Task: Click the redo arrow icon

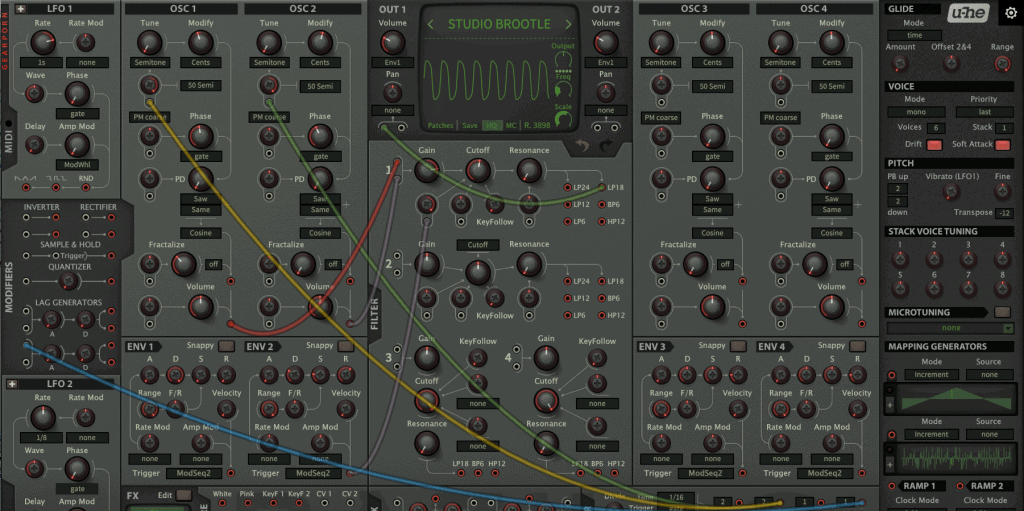Action: click(604, 148)
